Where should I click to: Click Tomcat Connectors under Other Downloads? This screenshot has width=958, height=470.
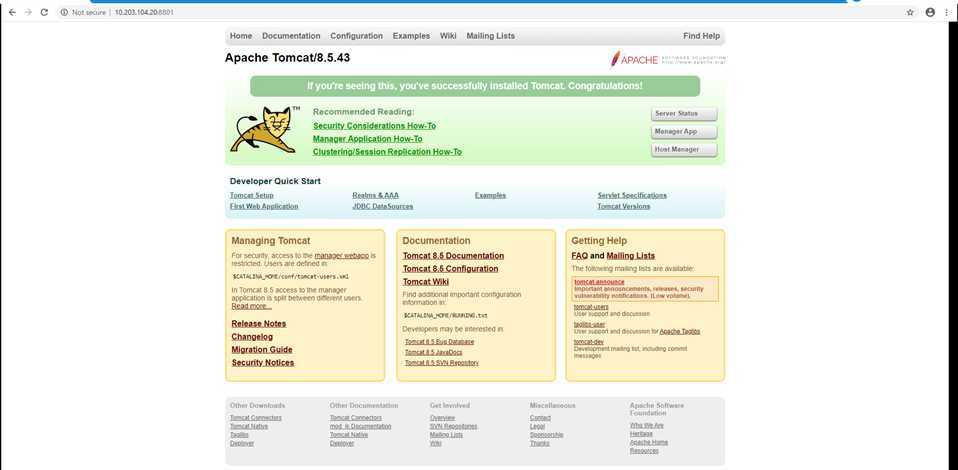pyautogui.click(x=255, y=418)
